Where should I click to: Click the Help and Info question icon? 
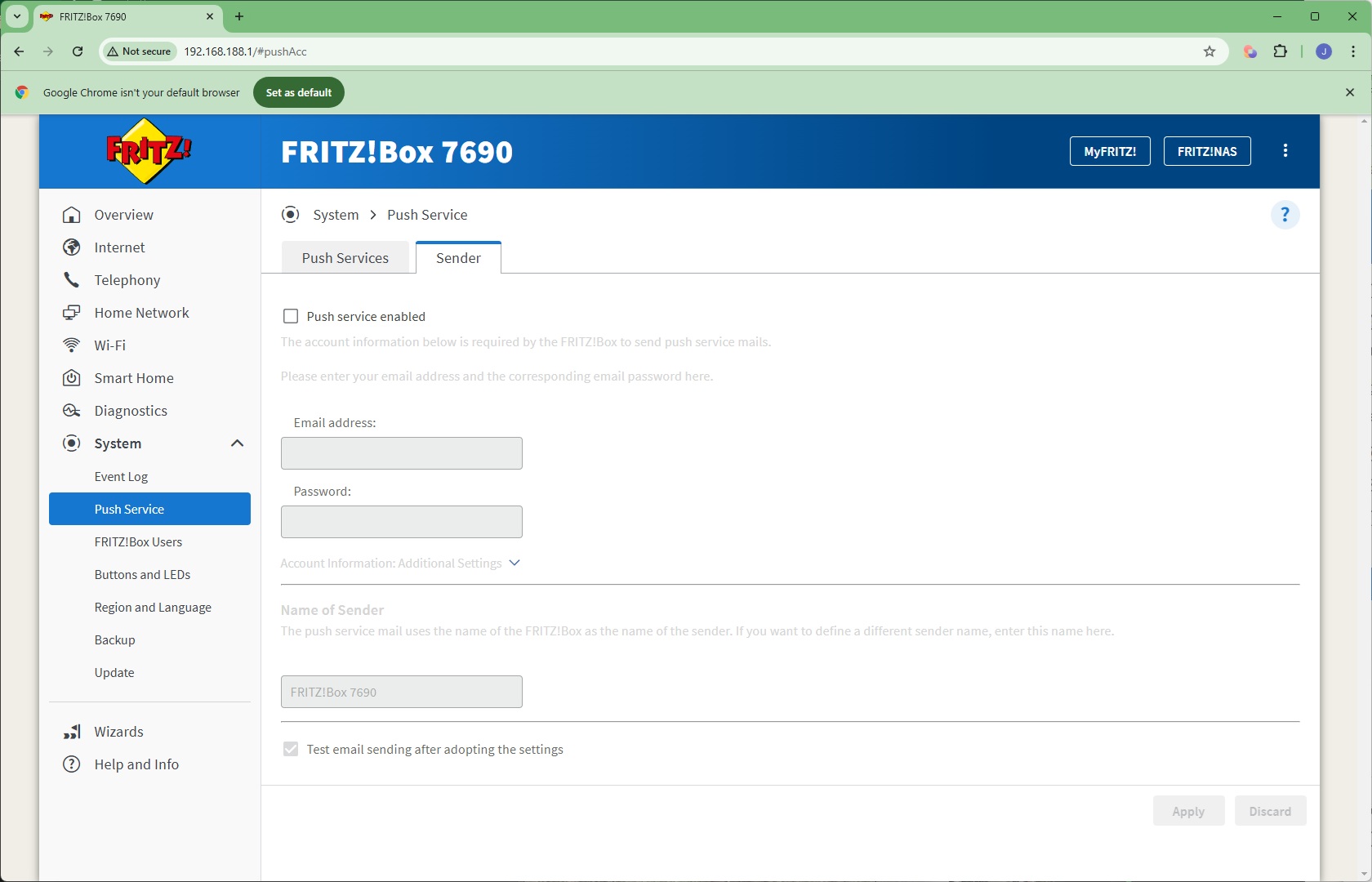(x=72, y=764)
